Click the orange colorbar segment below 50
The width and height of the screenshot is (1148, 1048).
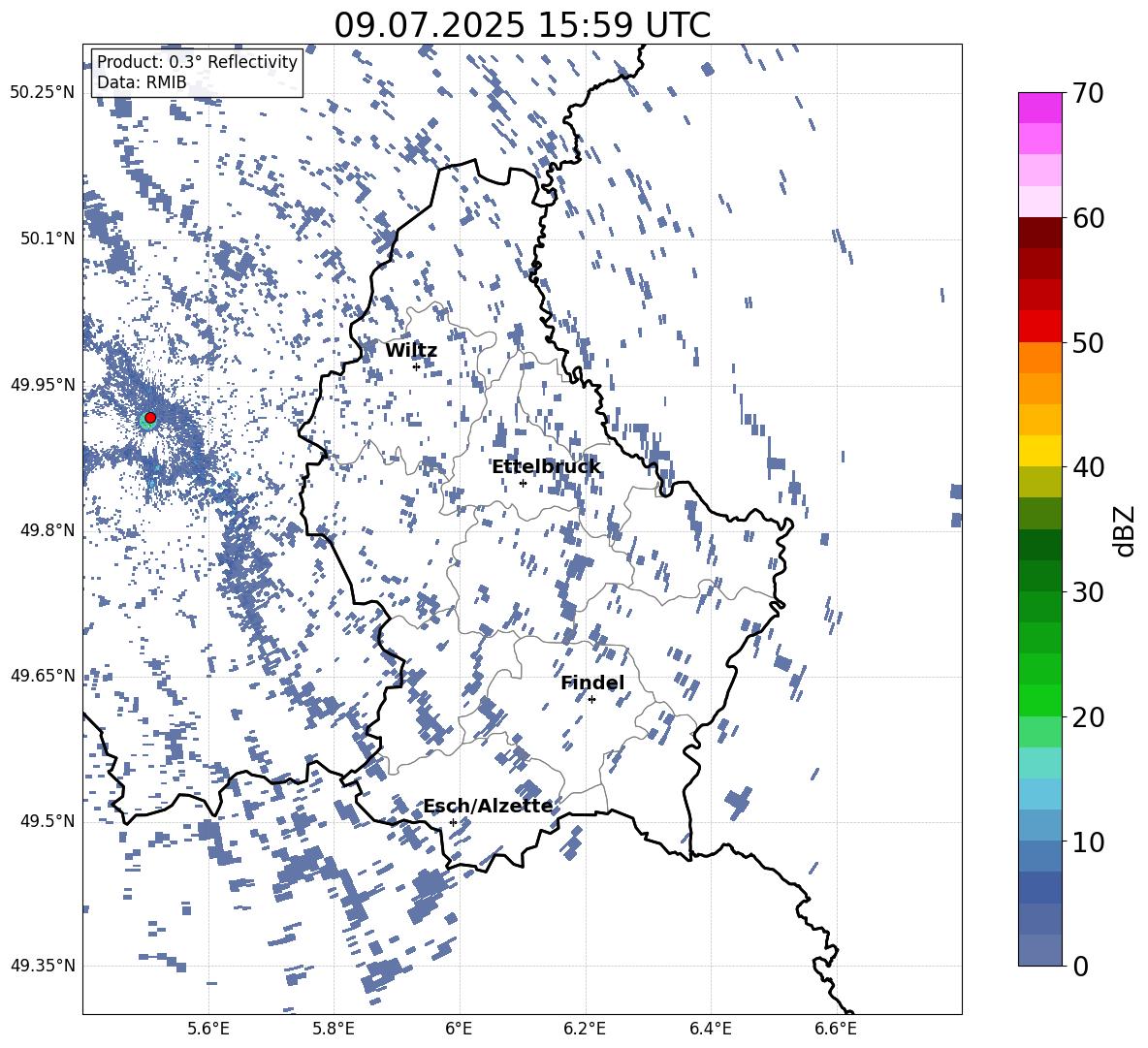1039,358
